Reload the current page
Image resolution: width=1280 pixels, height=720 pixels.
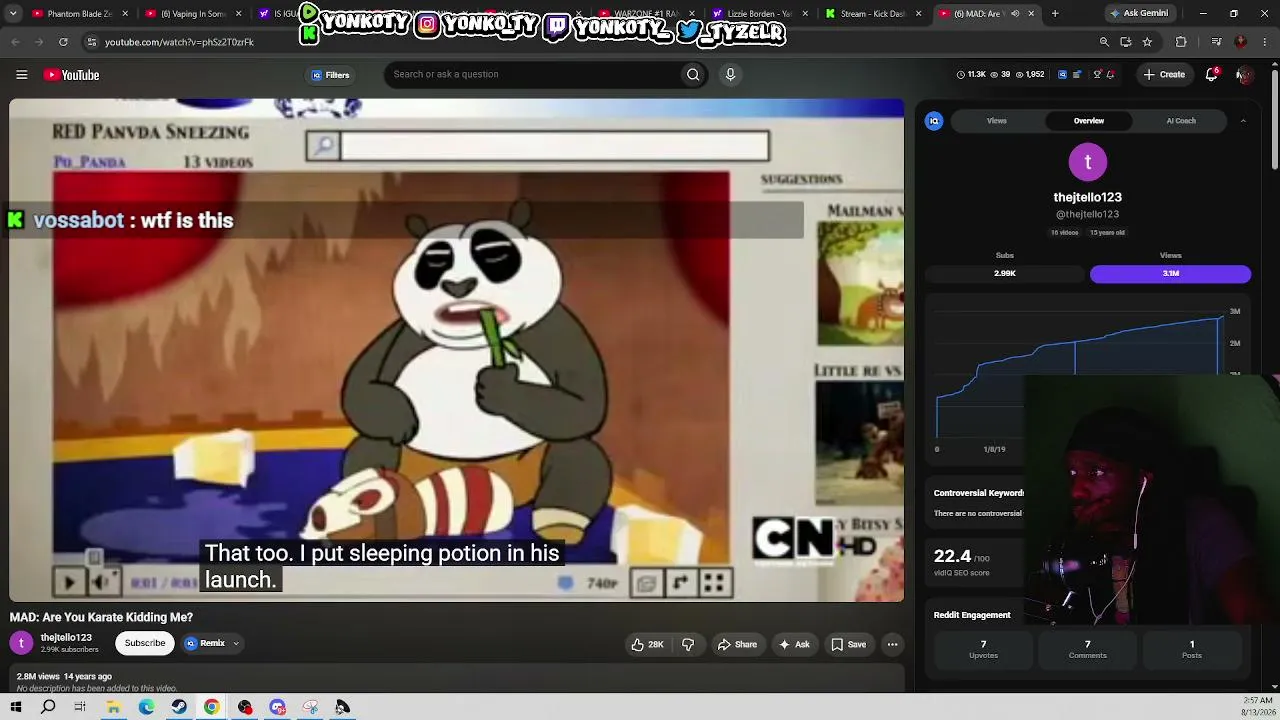pos(63,42)
